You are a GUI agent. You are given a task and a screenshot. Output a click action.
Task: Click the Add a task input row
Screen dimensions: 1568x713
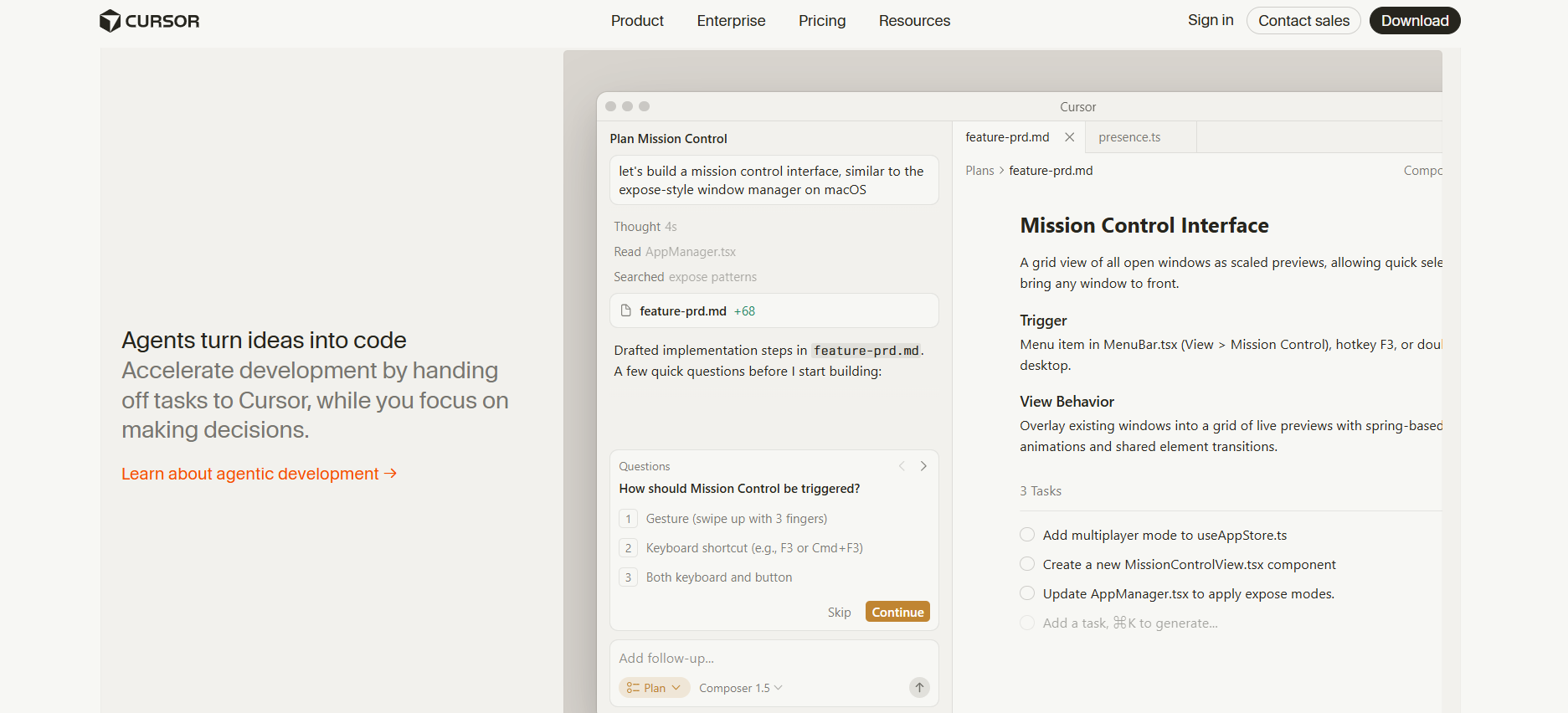tap(1129, 623)
